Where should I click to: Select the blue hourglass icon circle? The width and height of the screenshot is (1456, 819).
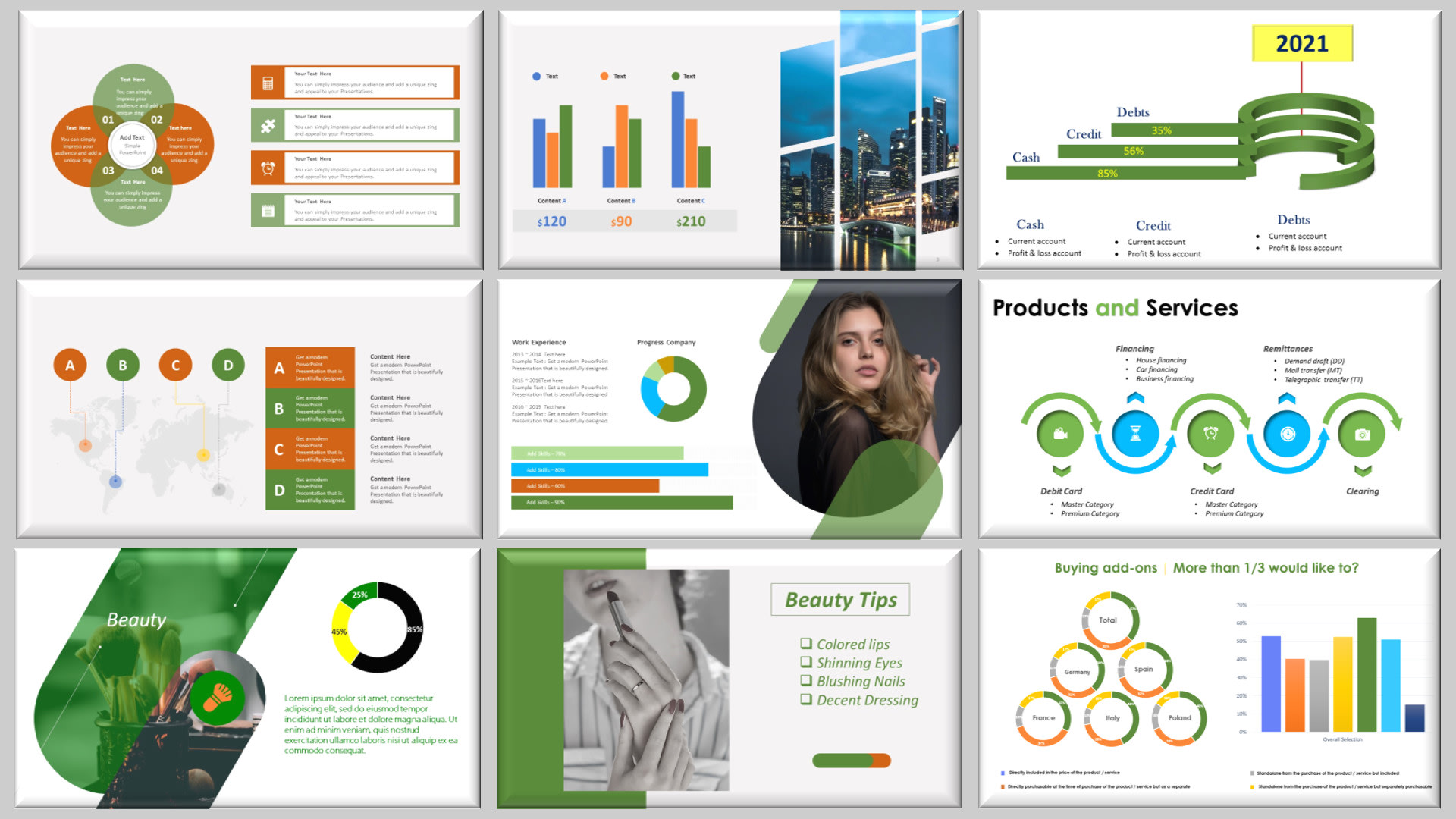[x=1135, y=433]
